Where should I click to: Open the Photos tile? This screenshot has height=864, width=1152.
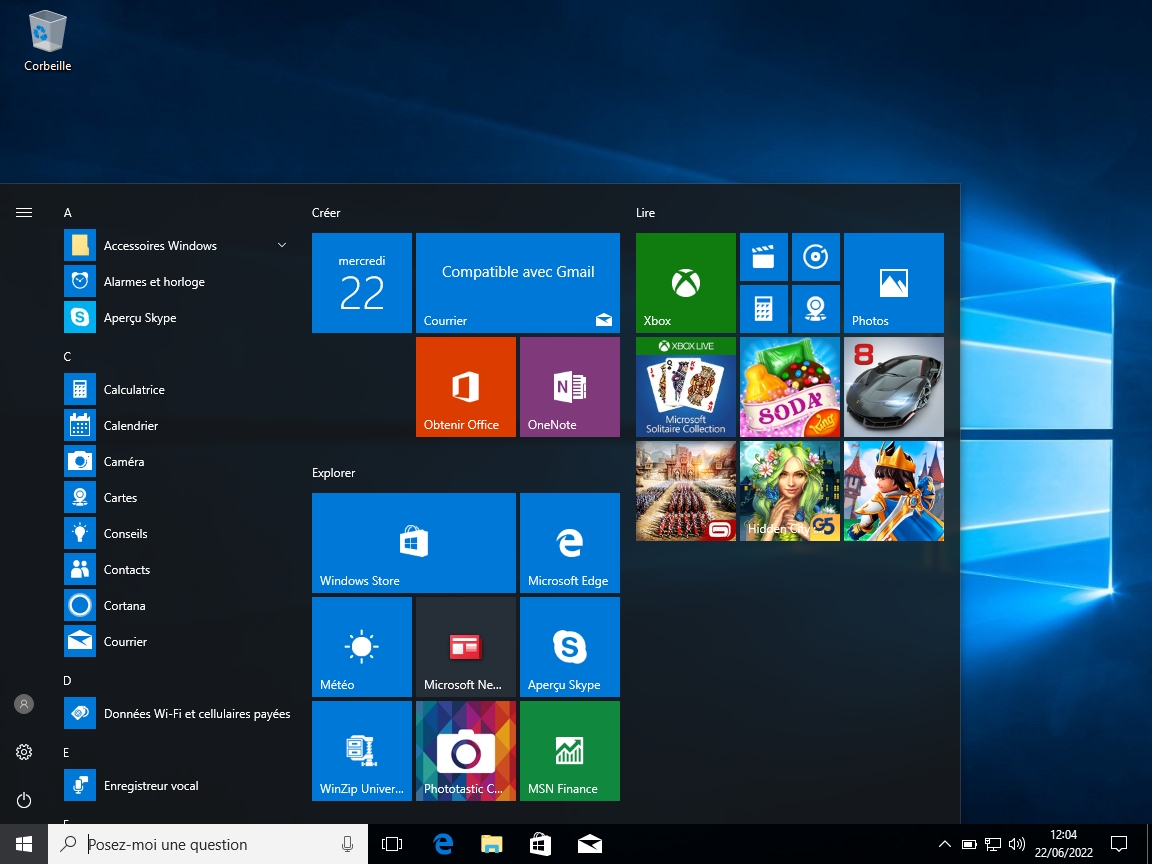click(893, 283)
